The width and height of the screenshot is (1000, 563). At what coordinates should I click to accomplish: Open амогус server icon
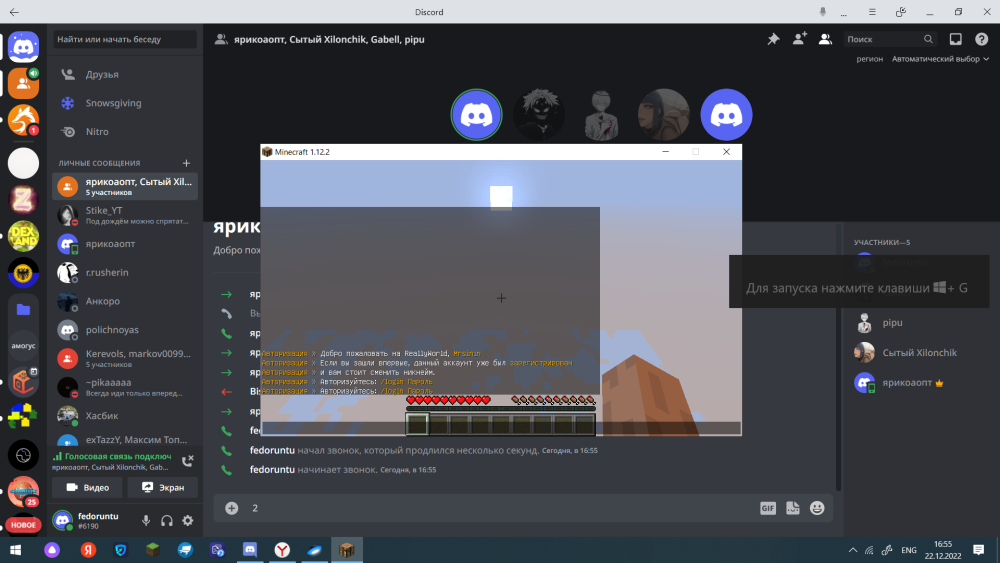(x=24, y=346)
